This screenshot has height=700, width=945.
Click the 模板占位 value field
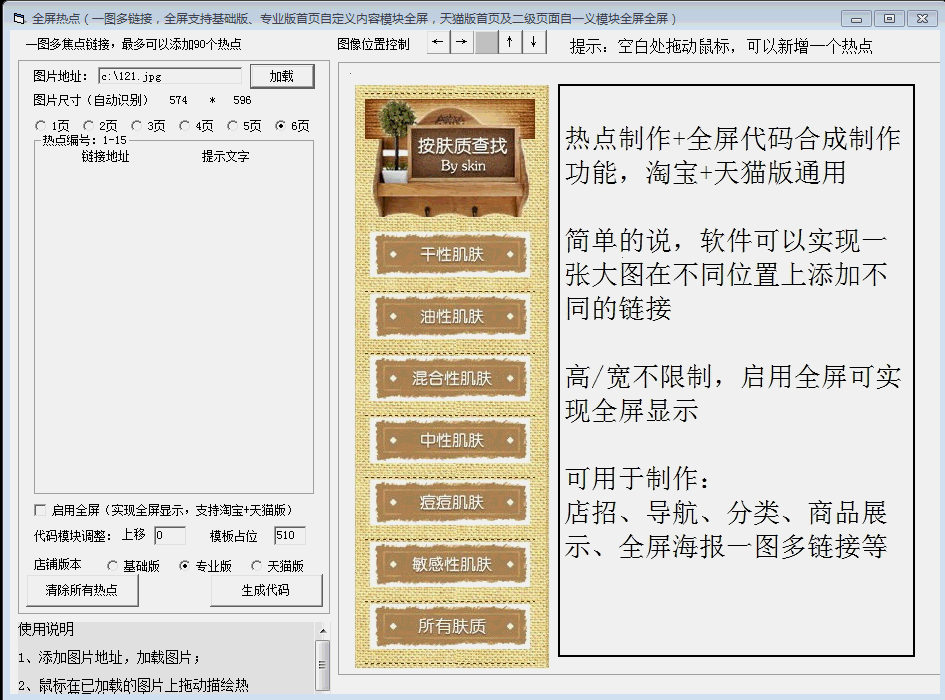tap(289, 536)
